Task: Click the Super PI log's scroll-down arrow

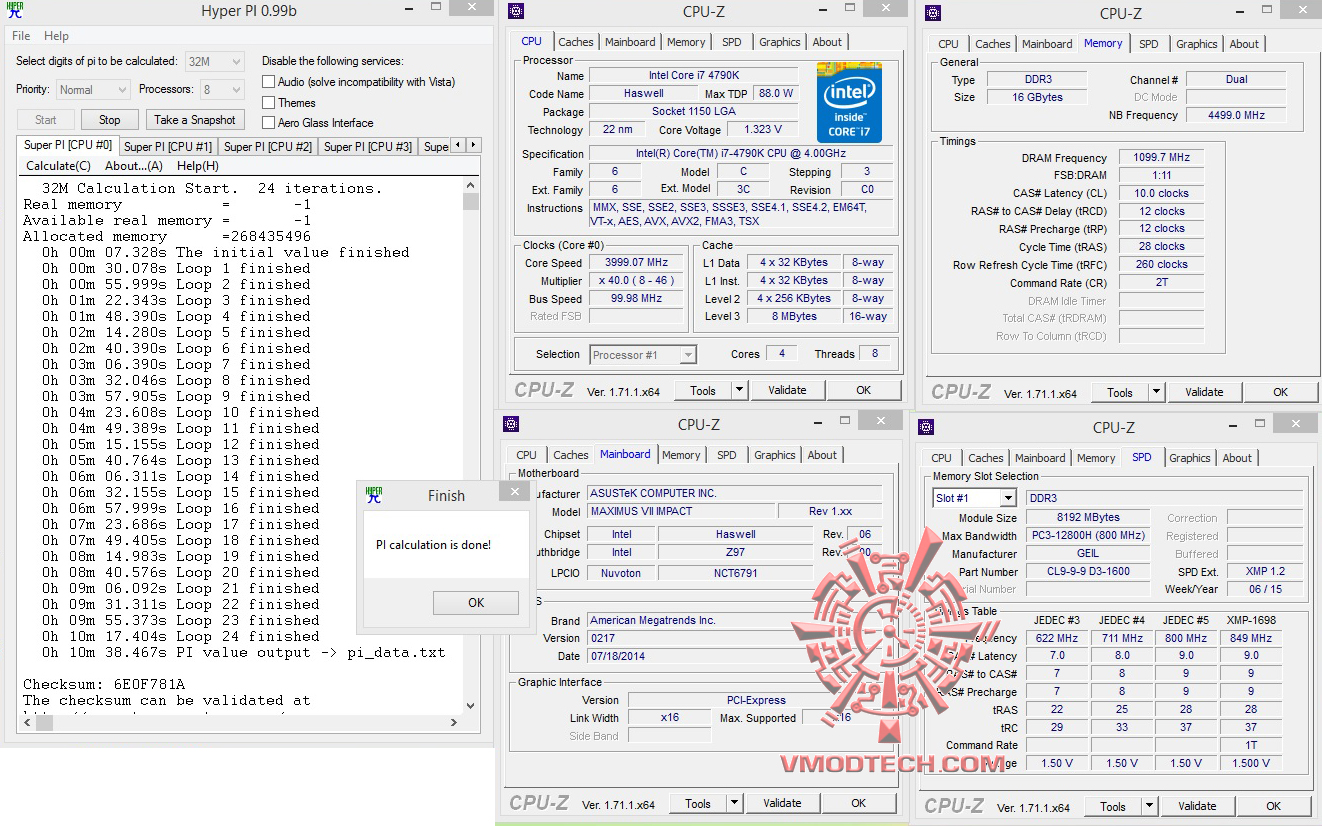Action: (471, 705)
